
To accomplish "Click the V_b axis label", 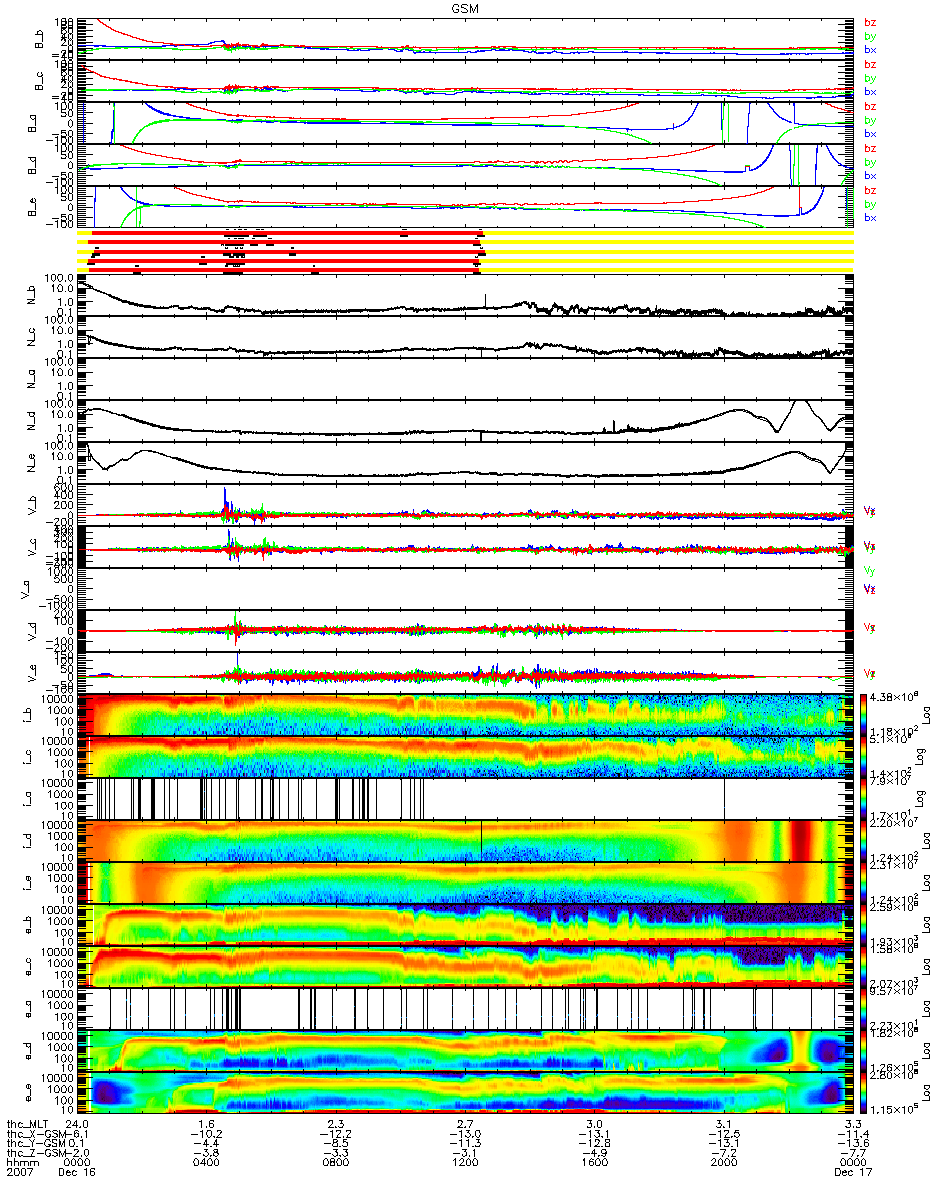I will (34, 507).
